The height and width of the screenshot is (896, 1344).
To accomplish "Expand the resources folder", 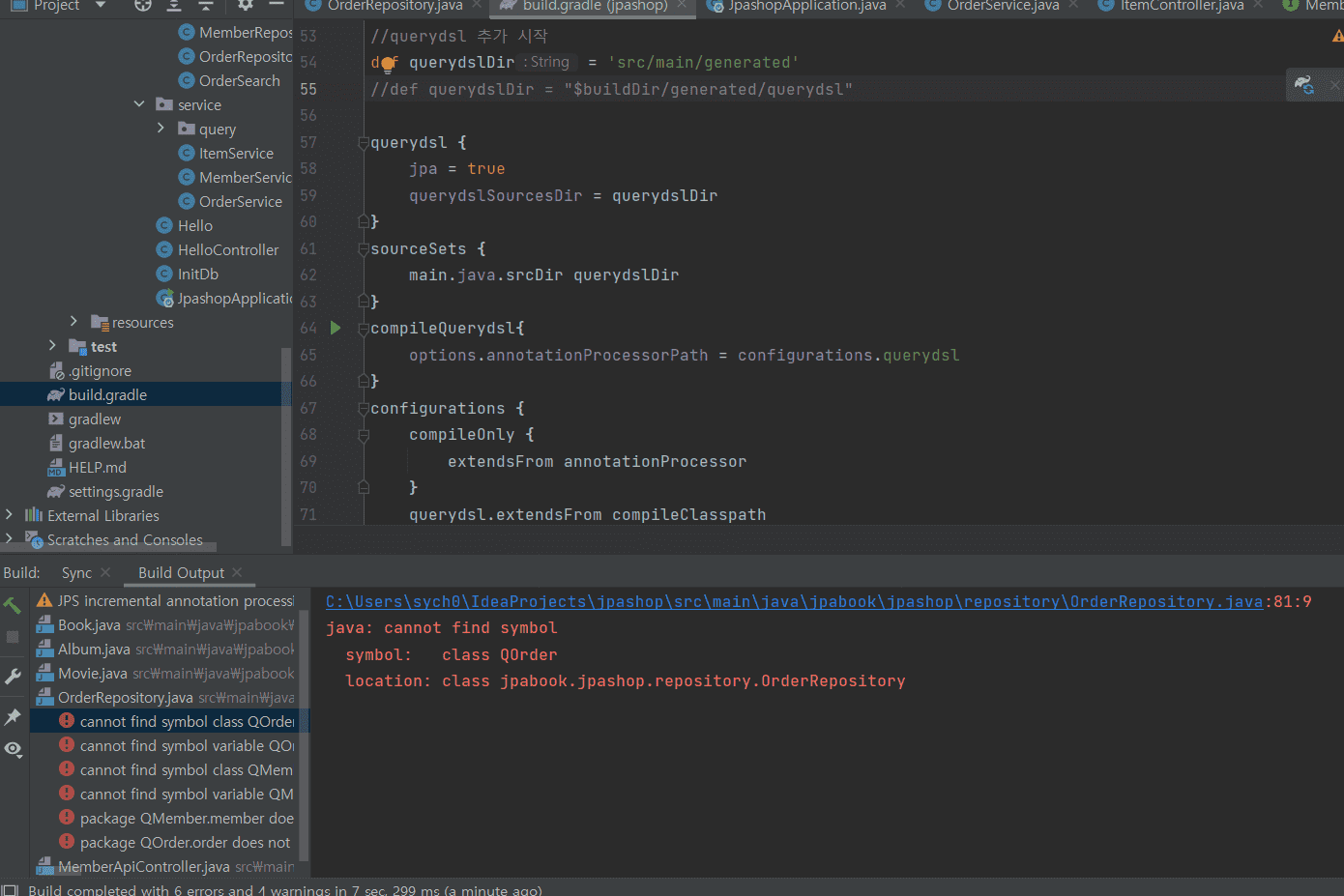I will click(x=73, y=322).
